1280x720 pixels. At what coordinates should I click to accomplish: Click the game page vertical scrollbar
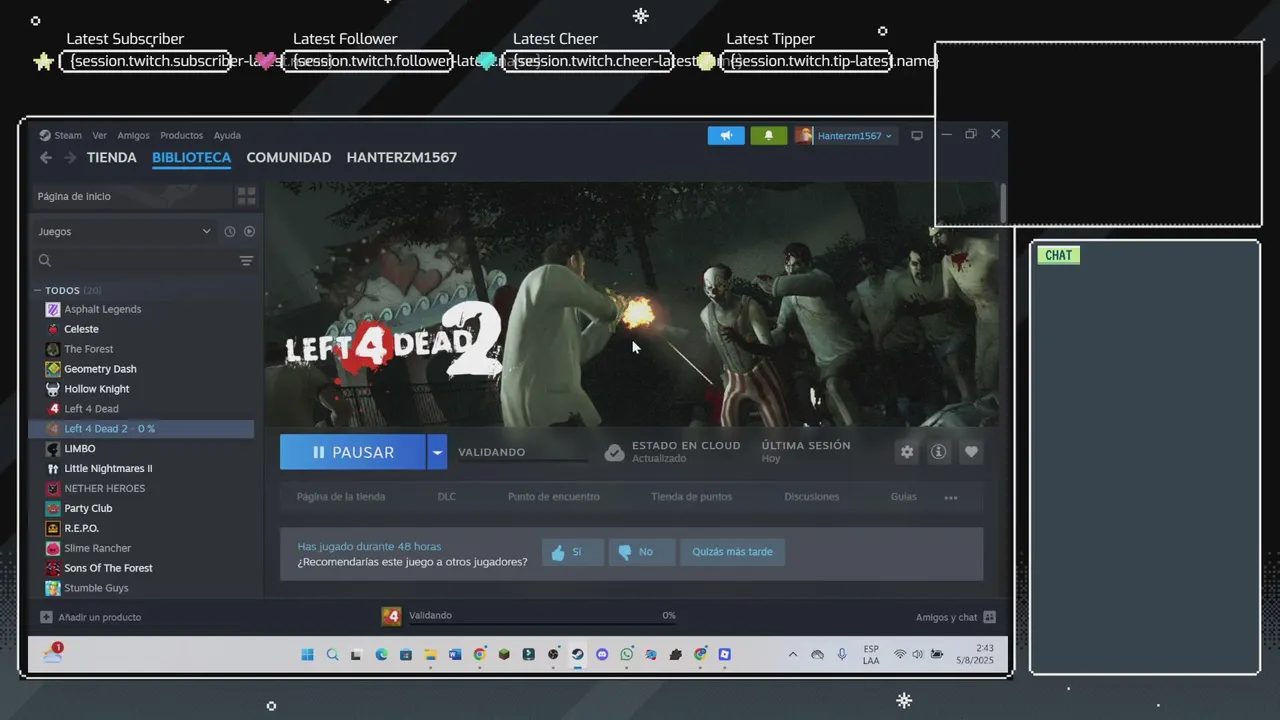point(1003,203)
